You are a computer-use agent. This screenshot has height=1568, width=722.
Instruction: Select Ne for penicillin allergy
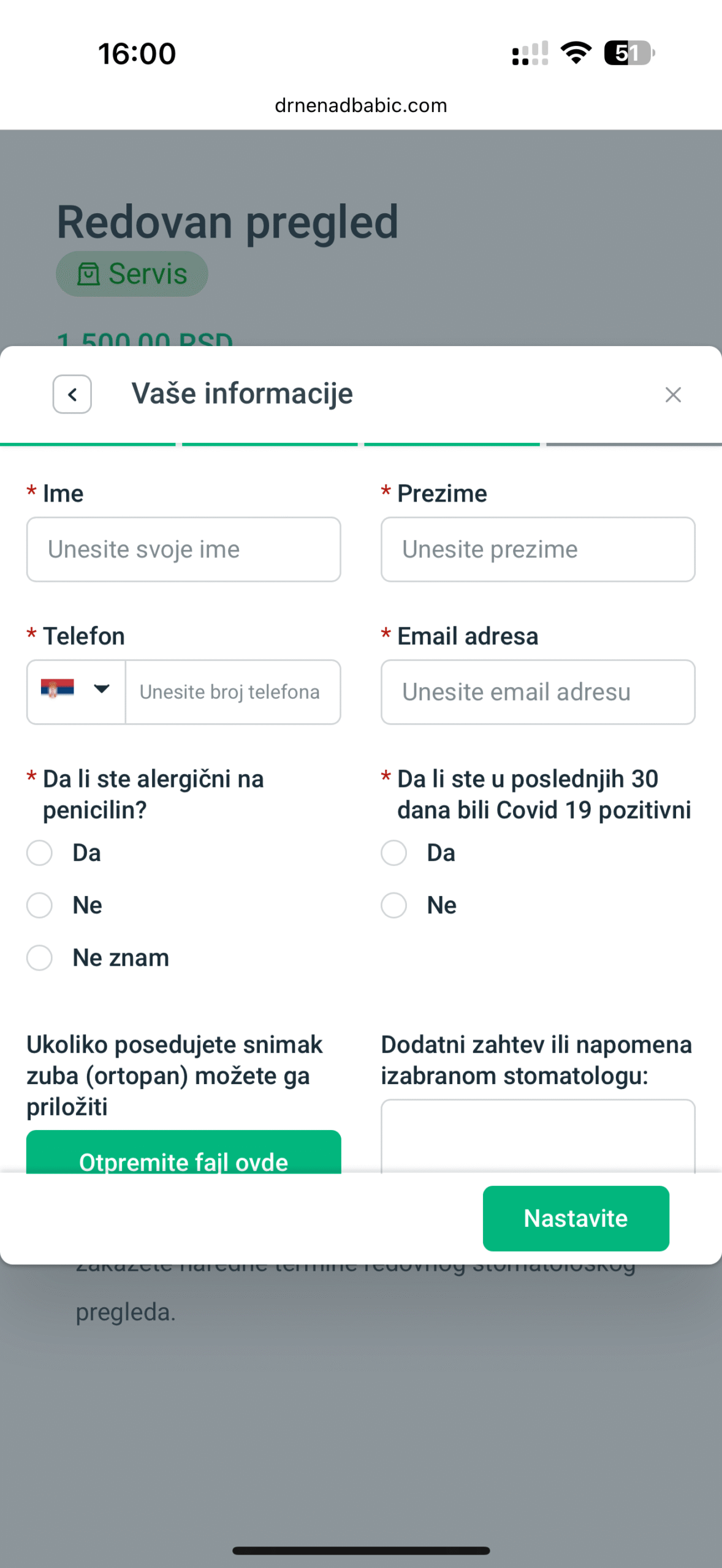coord(40,905)
